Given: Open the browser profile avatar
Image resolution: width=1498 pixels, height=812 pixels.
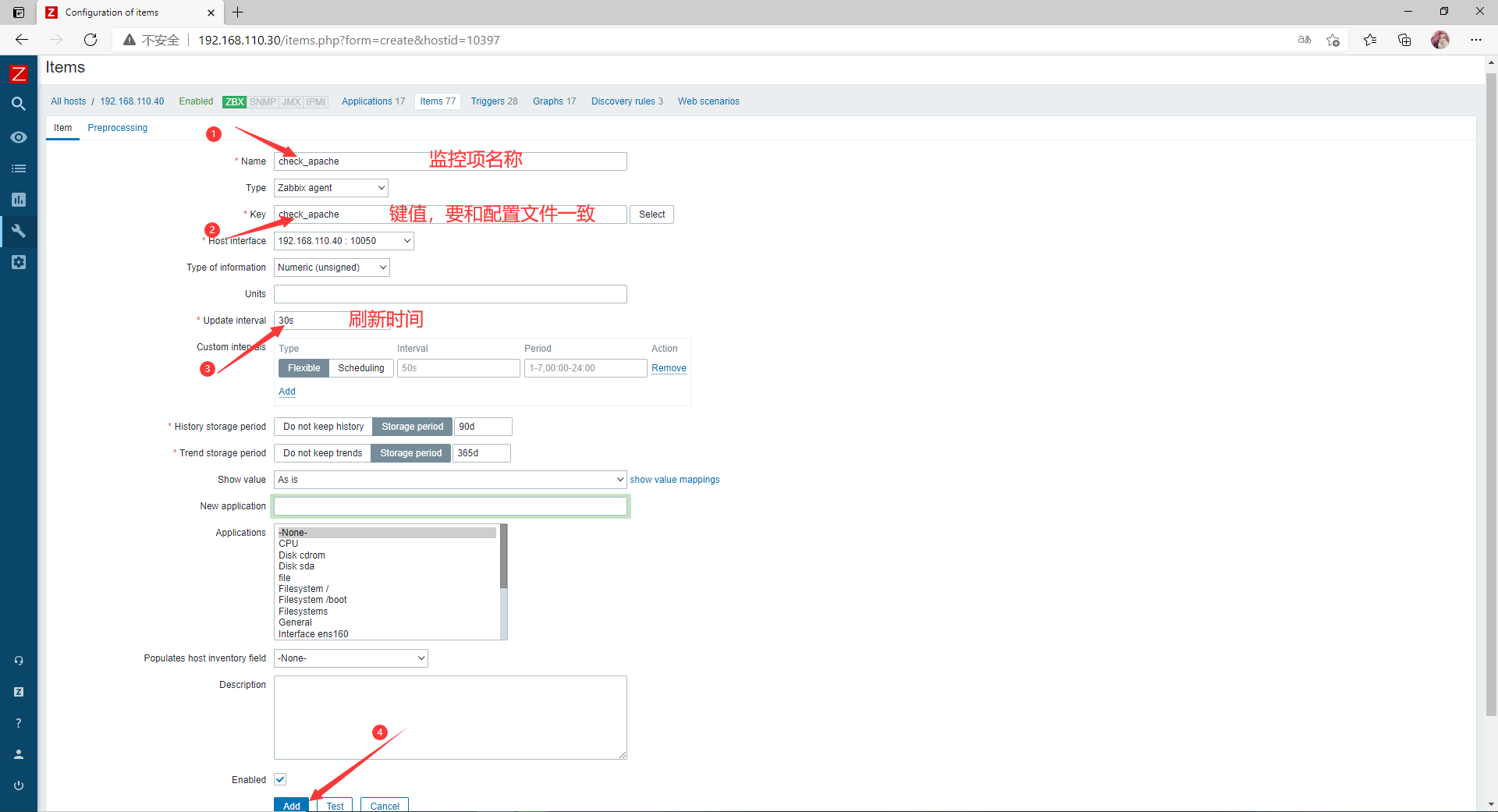Looking at the screenshot, I should (x=1440, y=40).
